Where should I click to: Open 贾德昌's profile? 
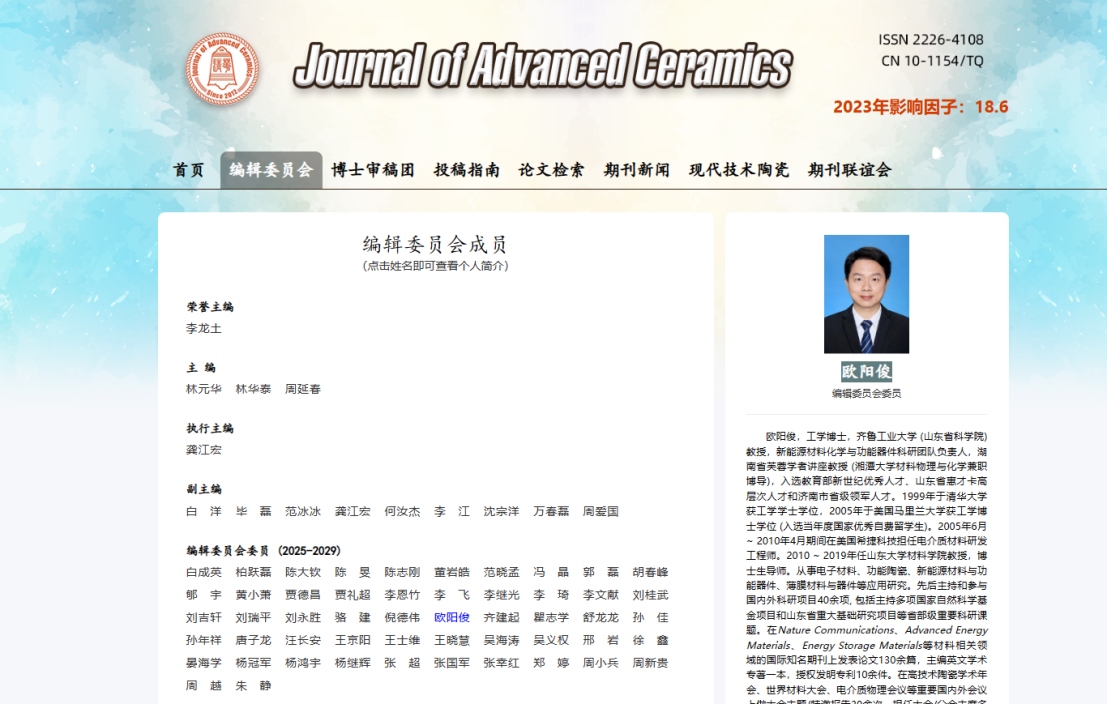pyautogui.click(x=303, y=595)
